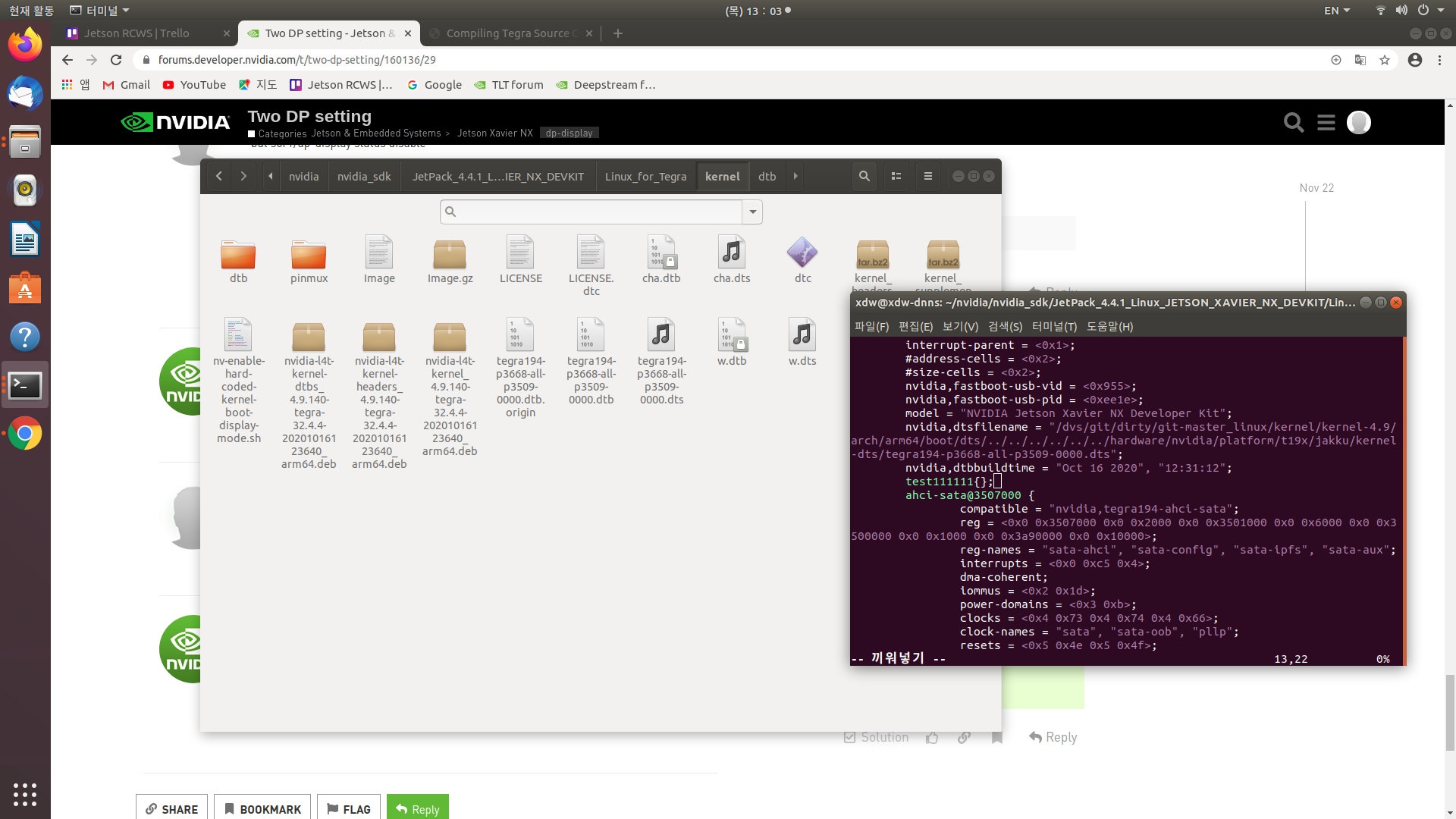Go forward in the file manager
This screenshot has height=819, width=1456.
coord(243,176)
